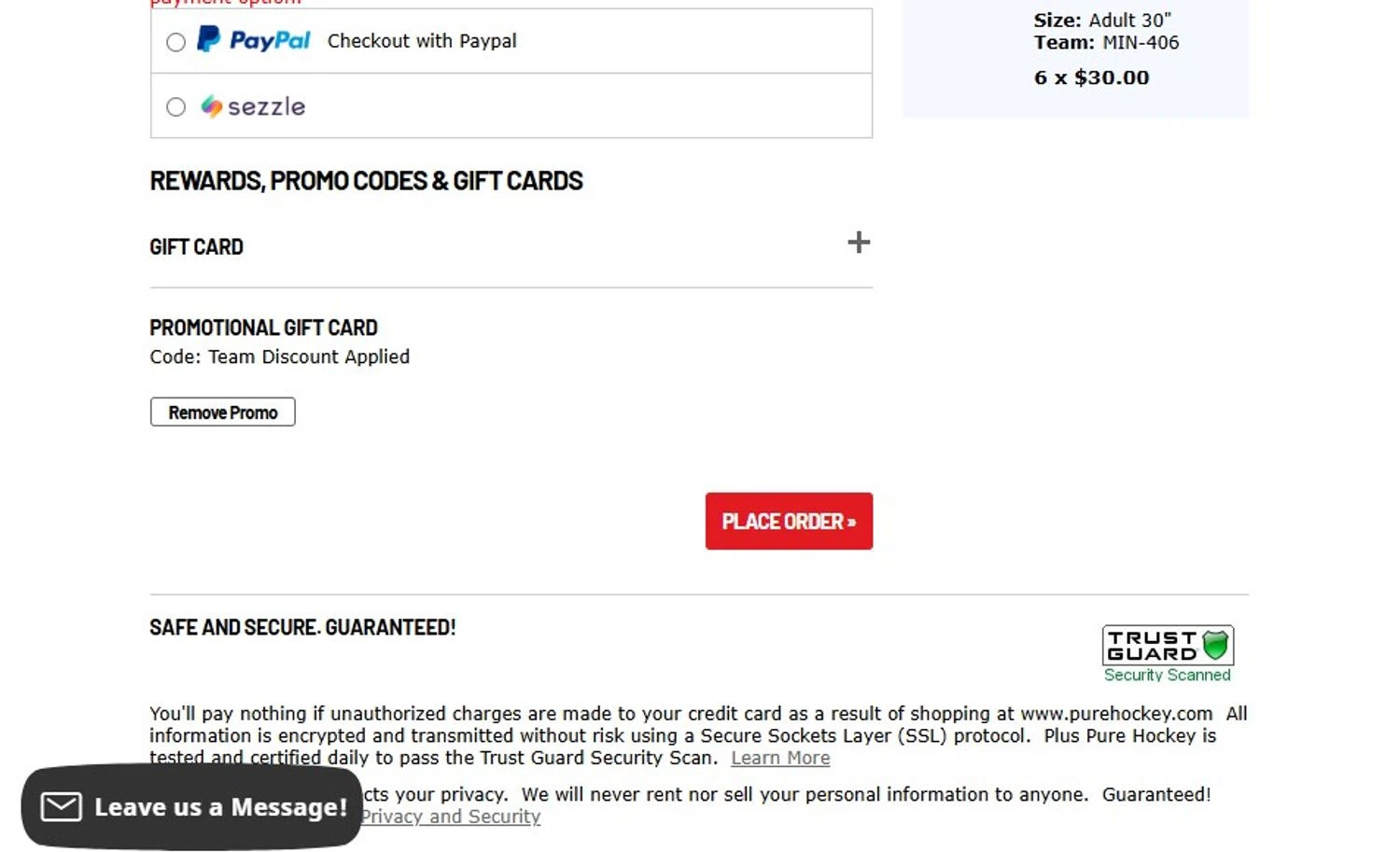Viewport: 1400px width, 852px height.
Task: Select the Sezzle payment radio button
Action: tap(175, 107)
